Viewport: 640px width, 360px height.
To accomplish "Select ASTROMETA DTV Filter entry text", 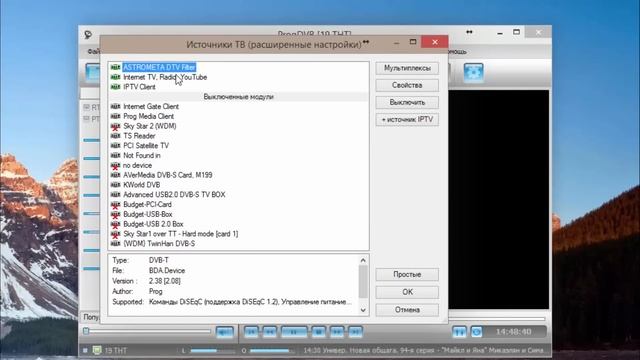I will [159, 67].
